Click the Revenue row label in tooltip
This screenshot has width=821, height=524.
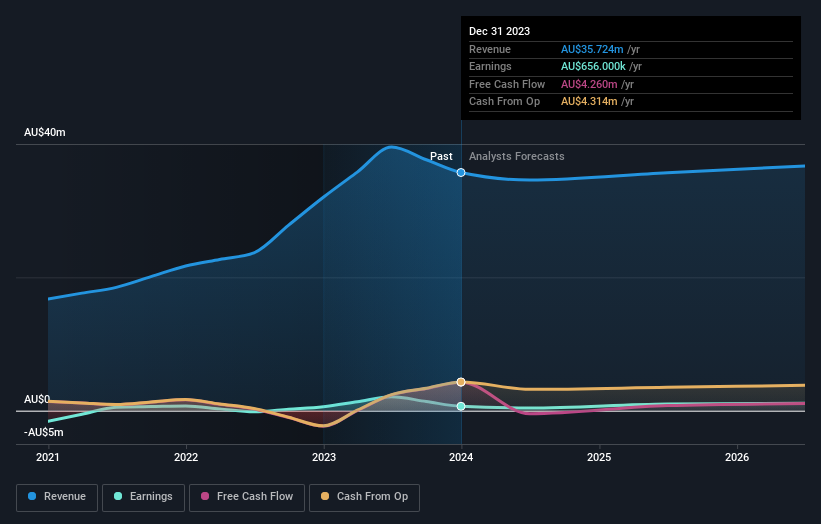pos(490,49)
